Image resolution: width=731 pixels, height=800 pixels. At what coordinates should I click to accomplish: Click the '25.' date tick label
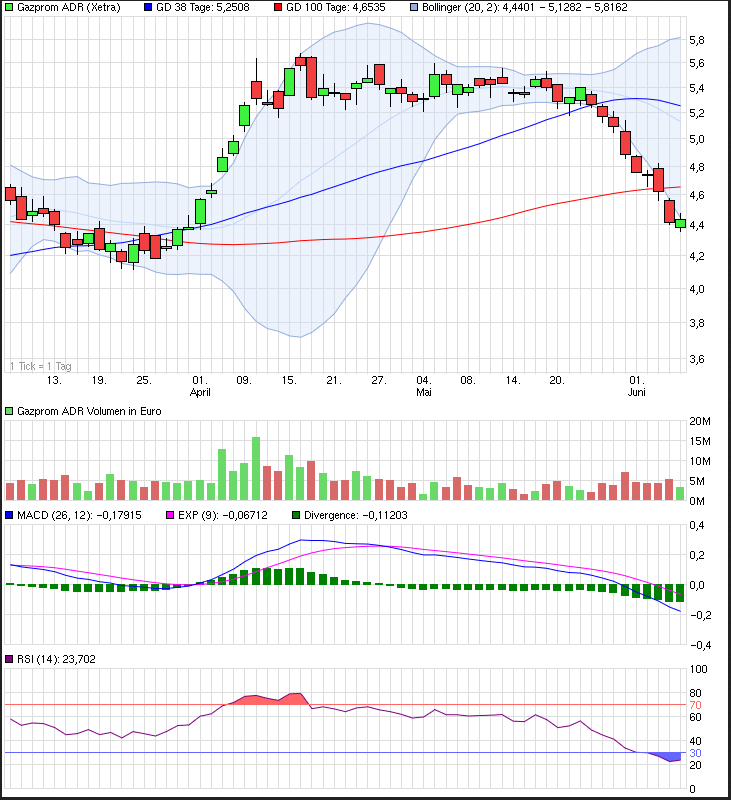[144, 381]
